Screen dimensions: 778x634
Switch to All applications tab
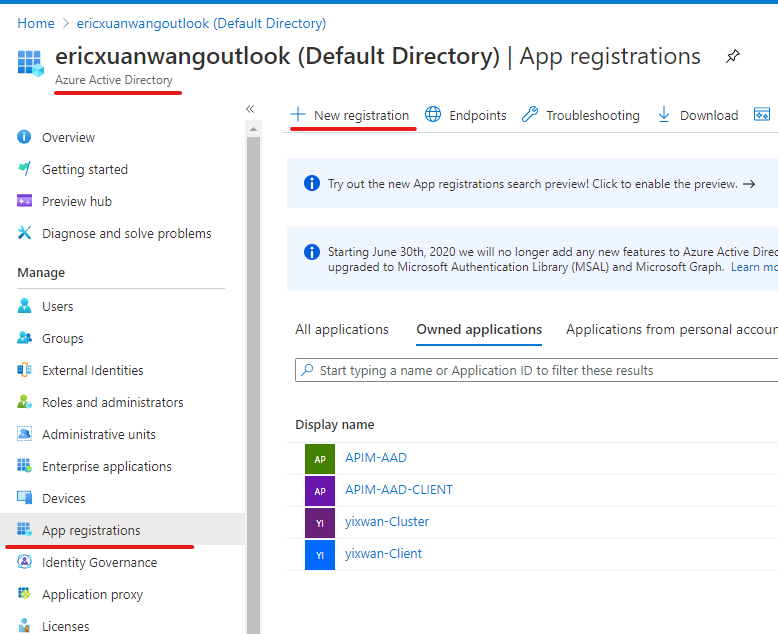click(x=342, y=329)
